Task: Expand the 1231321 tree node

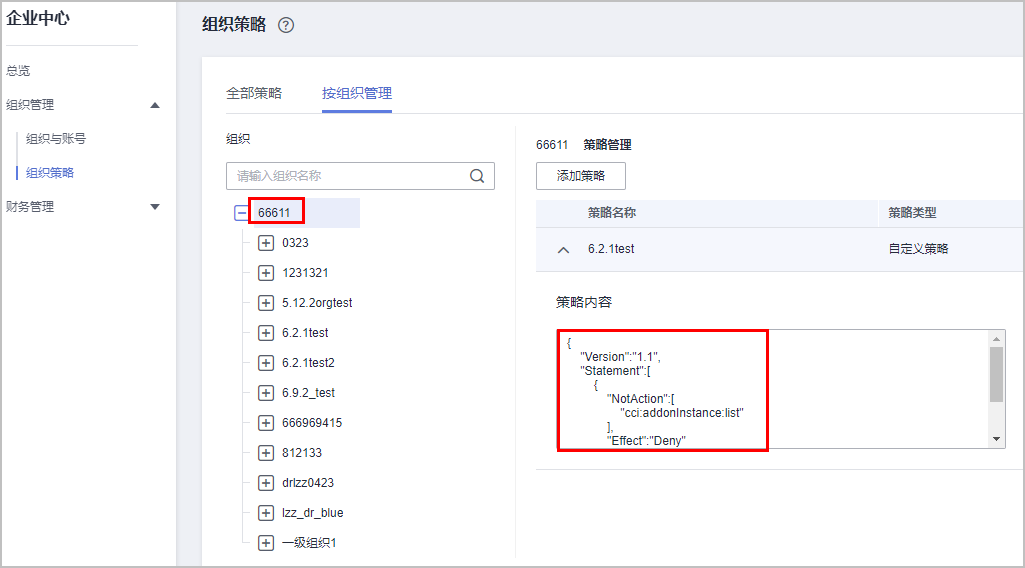Action: (x=266, y=273)
